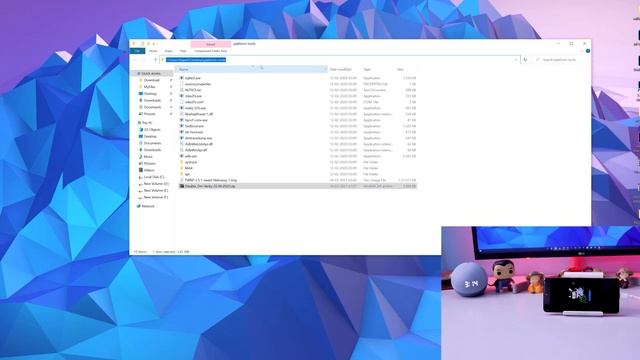Open Explorer help
The image size is (640, 360).
tap(588, 51)
